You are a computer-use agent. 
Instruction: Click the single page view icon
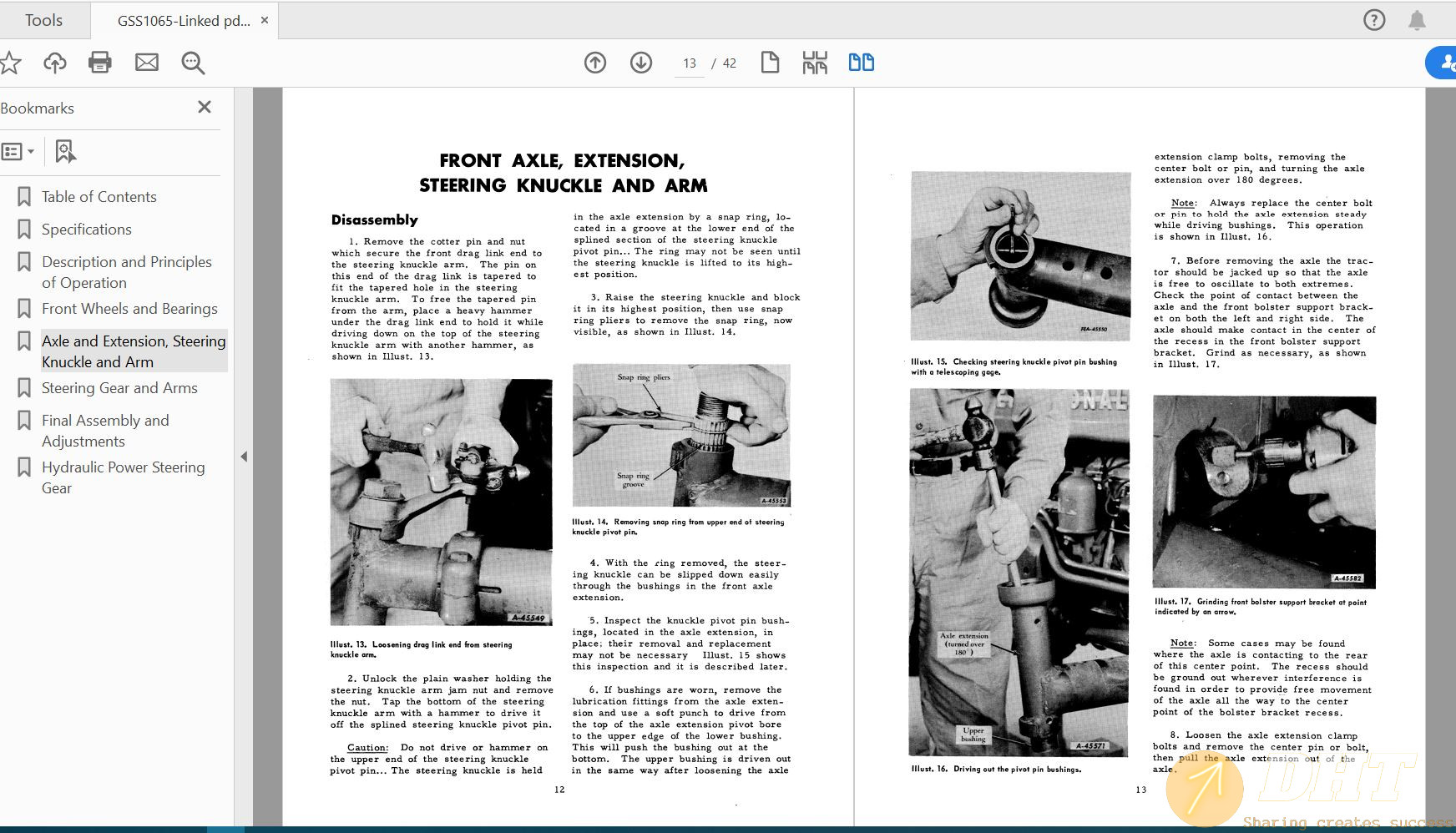(770, 63)
